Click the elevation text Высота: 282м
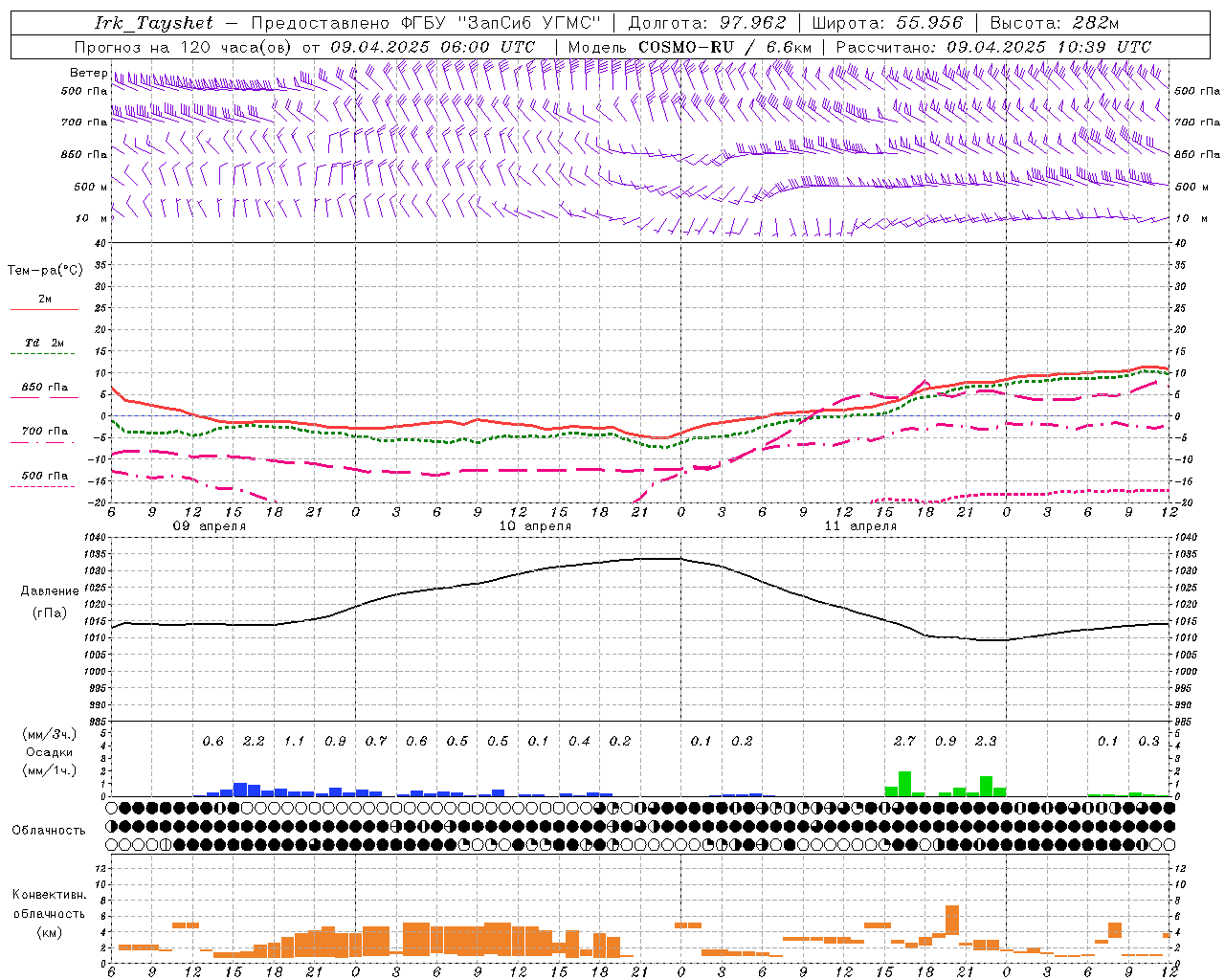The height and width of the screenshot is (980, 1225). click(1054, 23)
